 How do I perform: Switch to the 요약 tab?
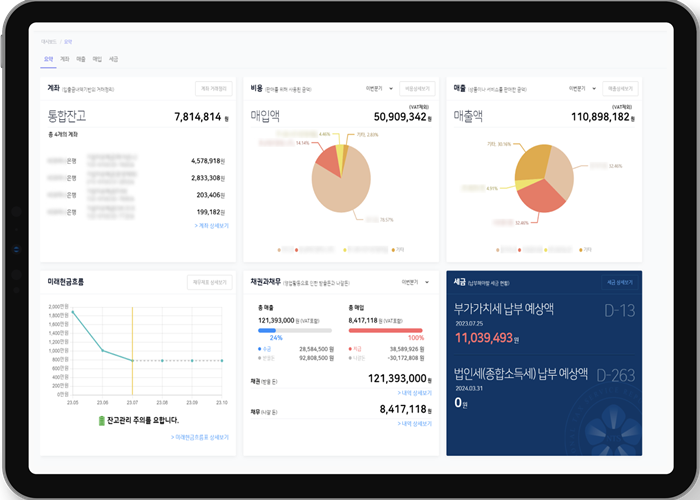48,59
